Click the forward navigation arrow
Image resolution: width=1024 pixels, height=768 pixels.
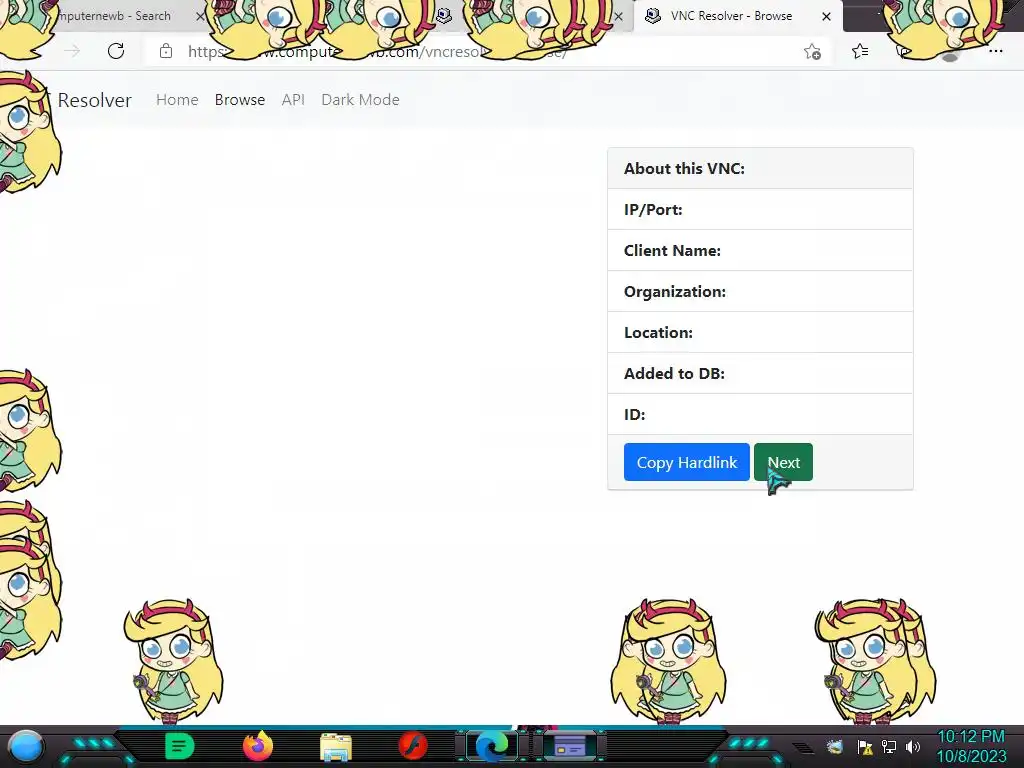coord(72,51)
